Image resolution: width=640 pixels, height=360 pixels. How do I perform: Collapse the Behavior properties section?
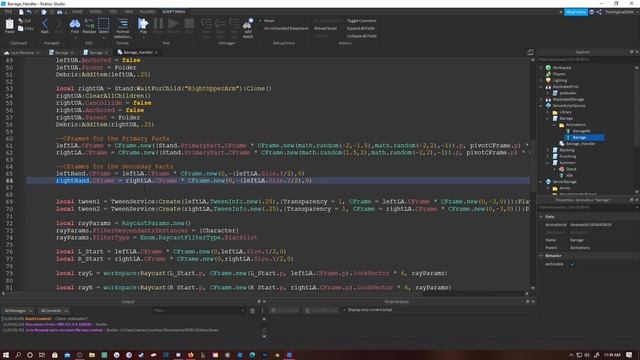(542, 256)
